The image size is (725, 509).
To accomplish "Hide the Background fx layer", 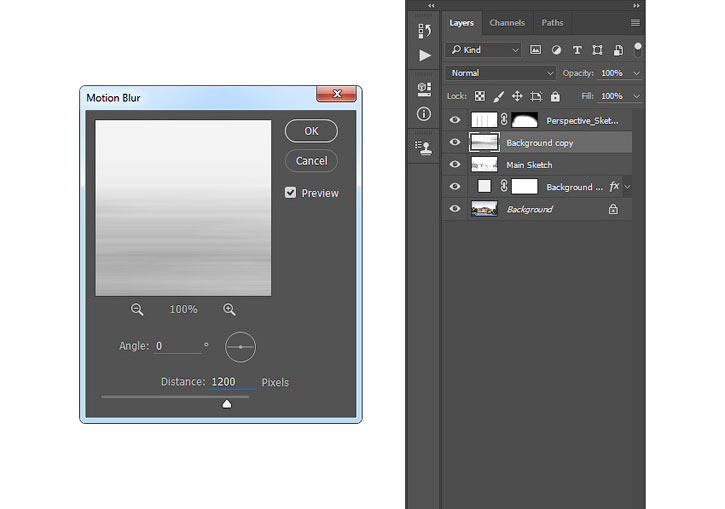I will 455,186.
